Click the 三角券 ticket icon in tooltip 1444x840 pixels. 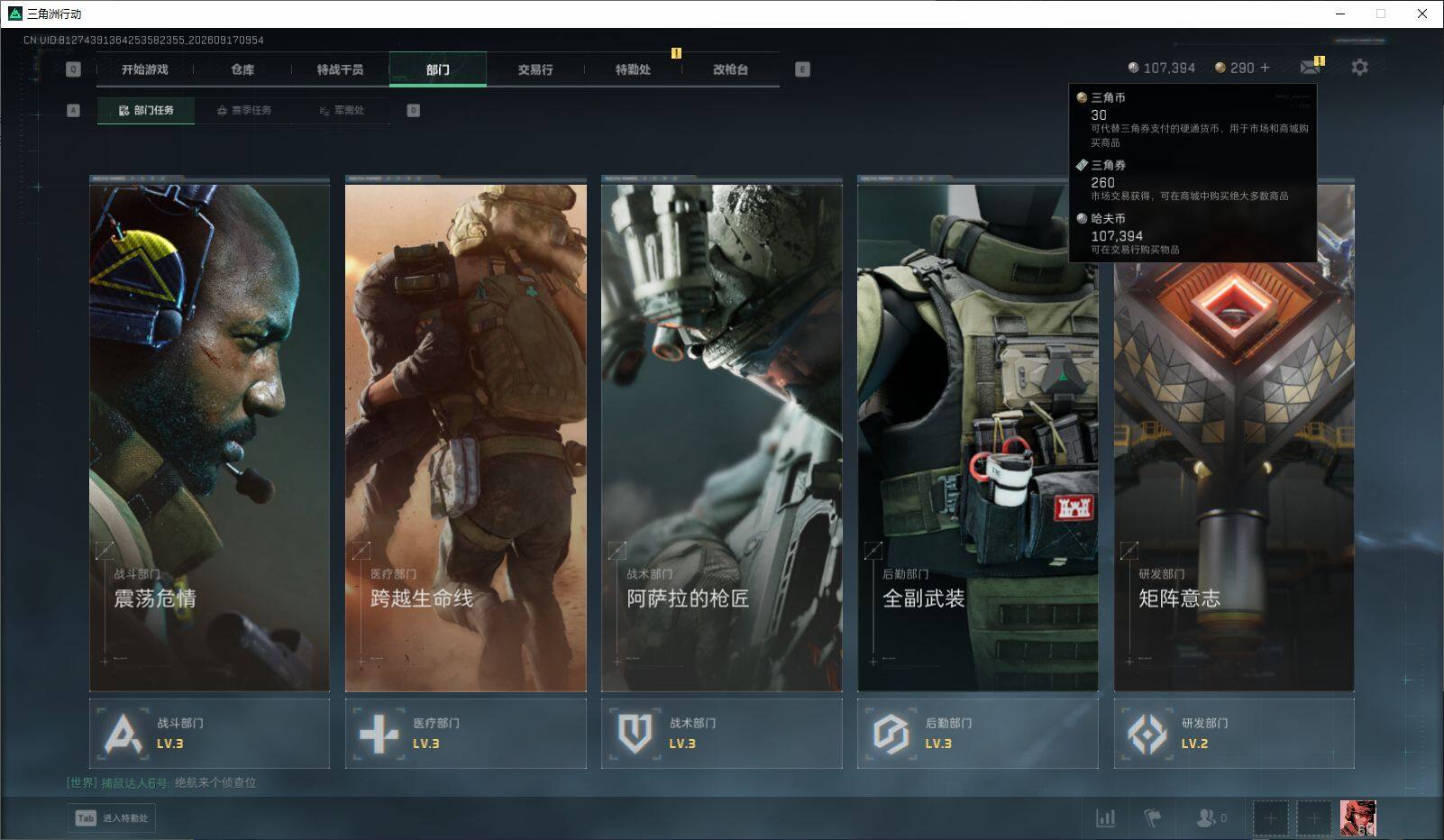[1082, 165]
